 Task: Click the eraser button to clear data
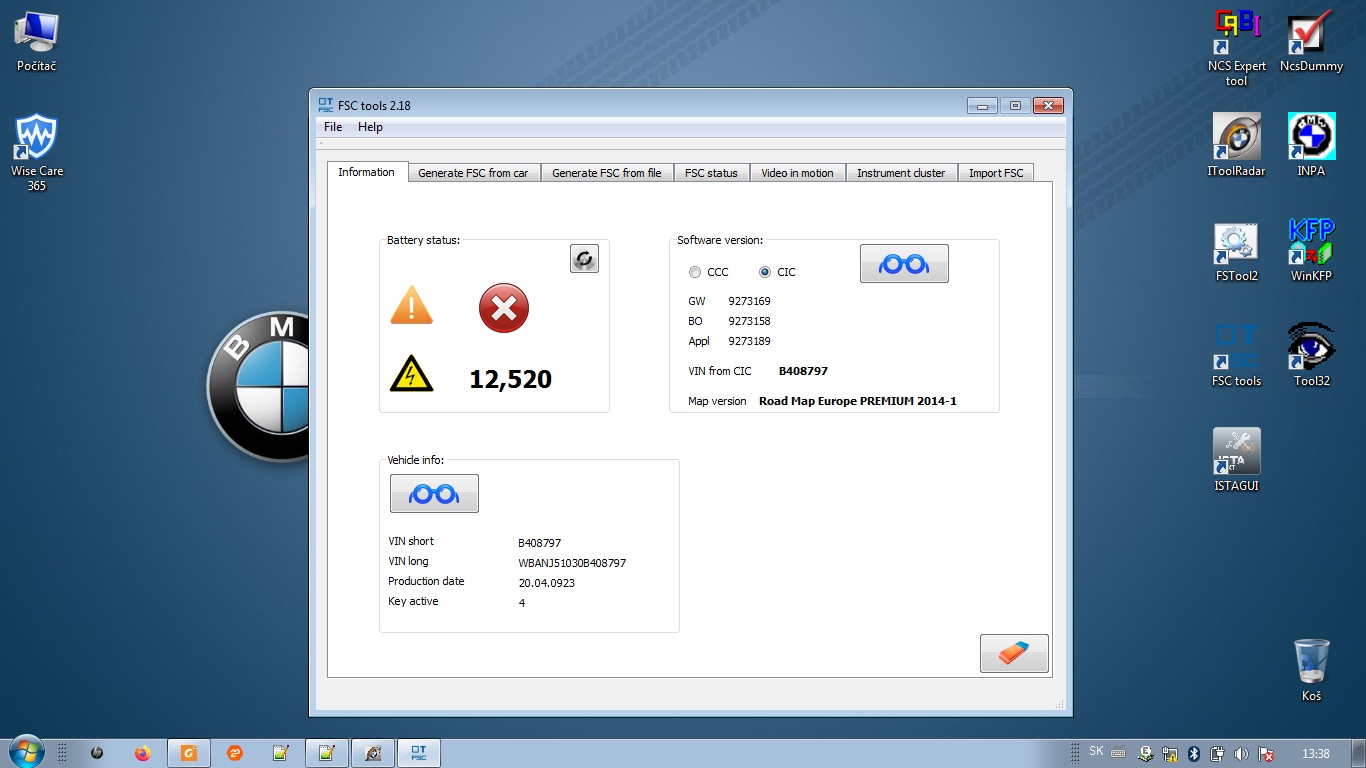(x=1014, y=653)
